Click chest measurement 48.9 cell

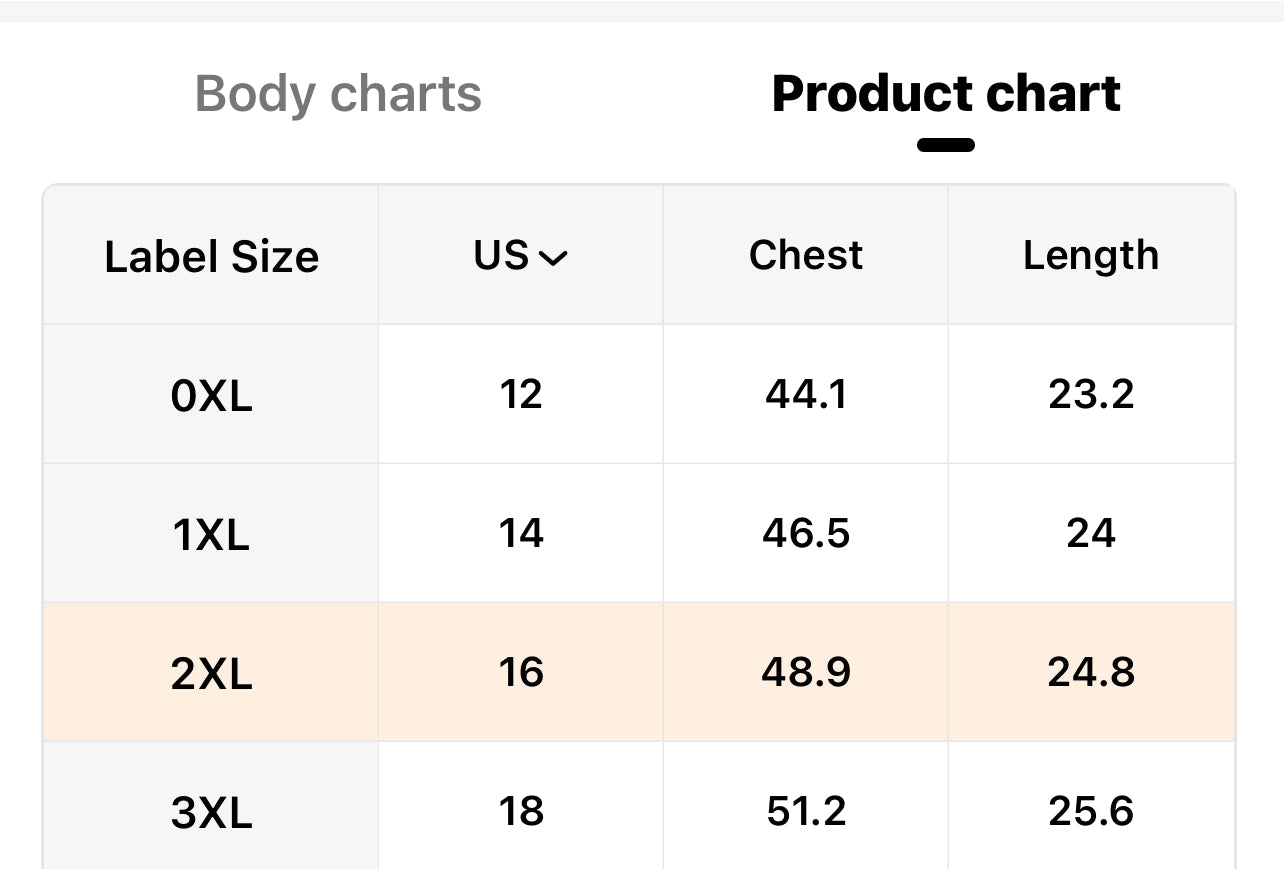coord(806,673)
